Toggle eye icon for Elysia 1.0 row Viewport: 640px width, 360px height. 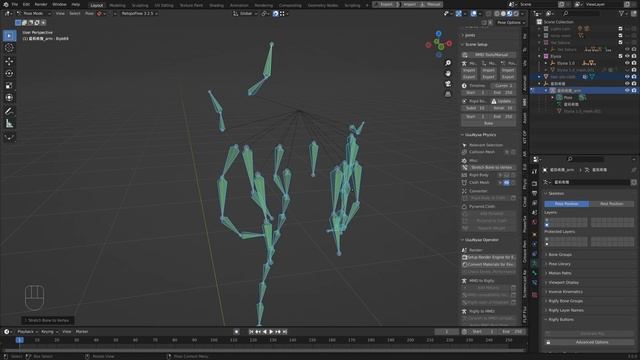coord(627,63)
